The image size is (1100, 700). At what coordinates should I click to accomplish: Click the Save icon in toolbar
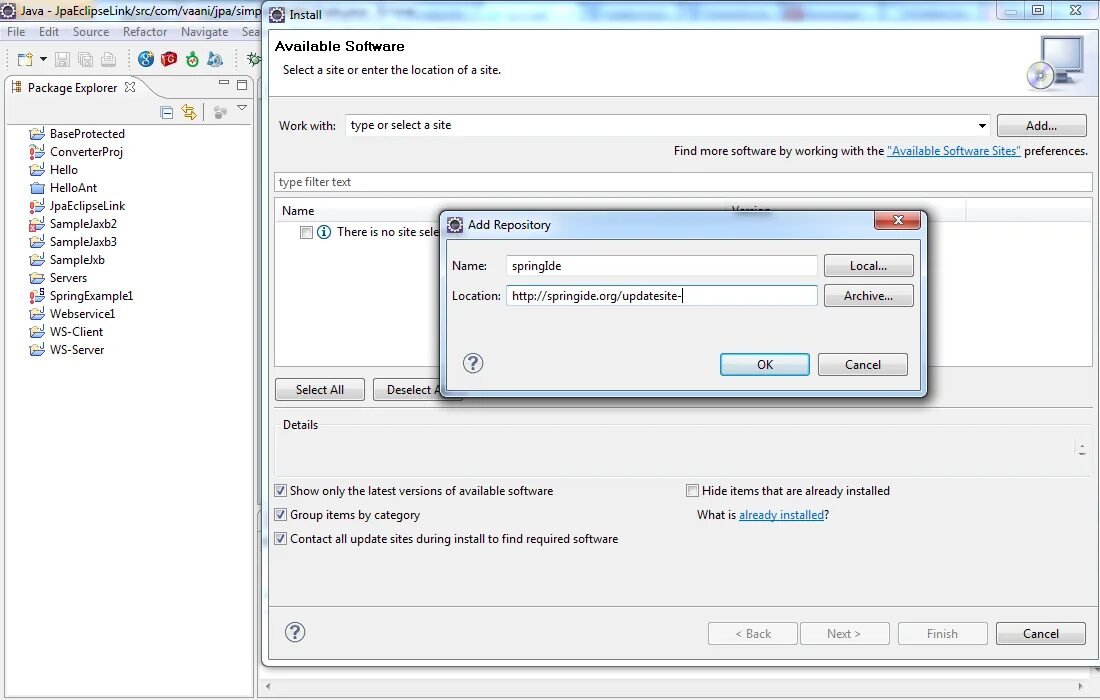[x=62, y=60]
